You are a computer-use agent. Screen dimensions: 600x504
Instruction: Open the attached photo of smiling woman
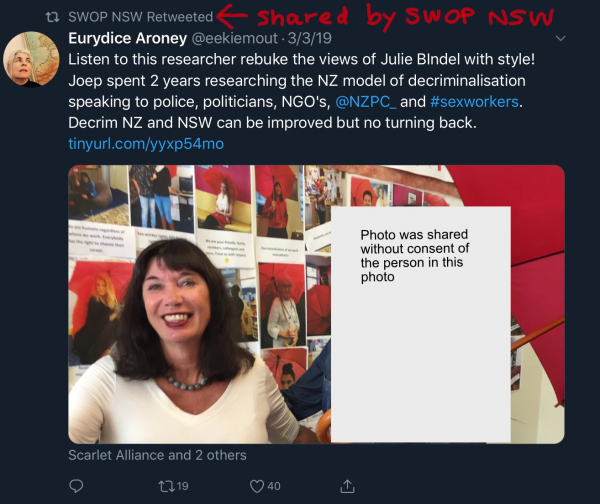(199, 304)
